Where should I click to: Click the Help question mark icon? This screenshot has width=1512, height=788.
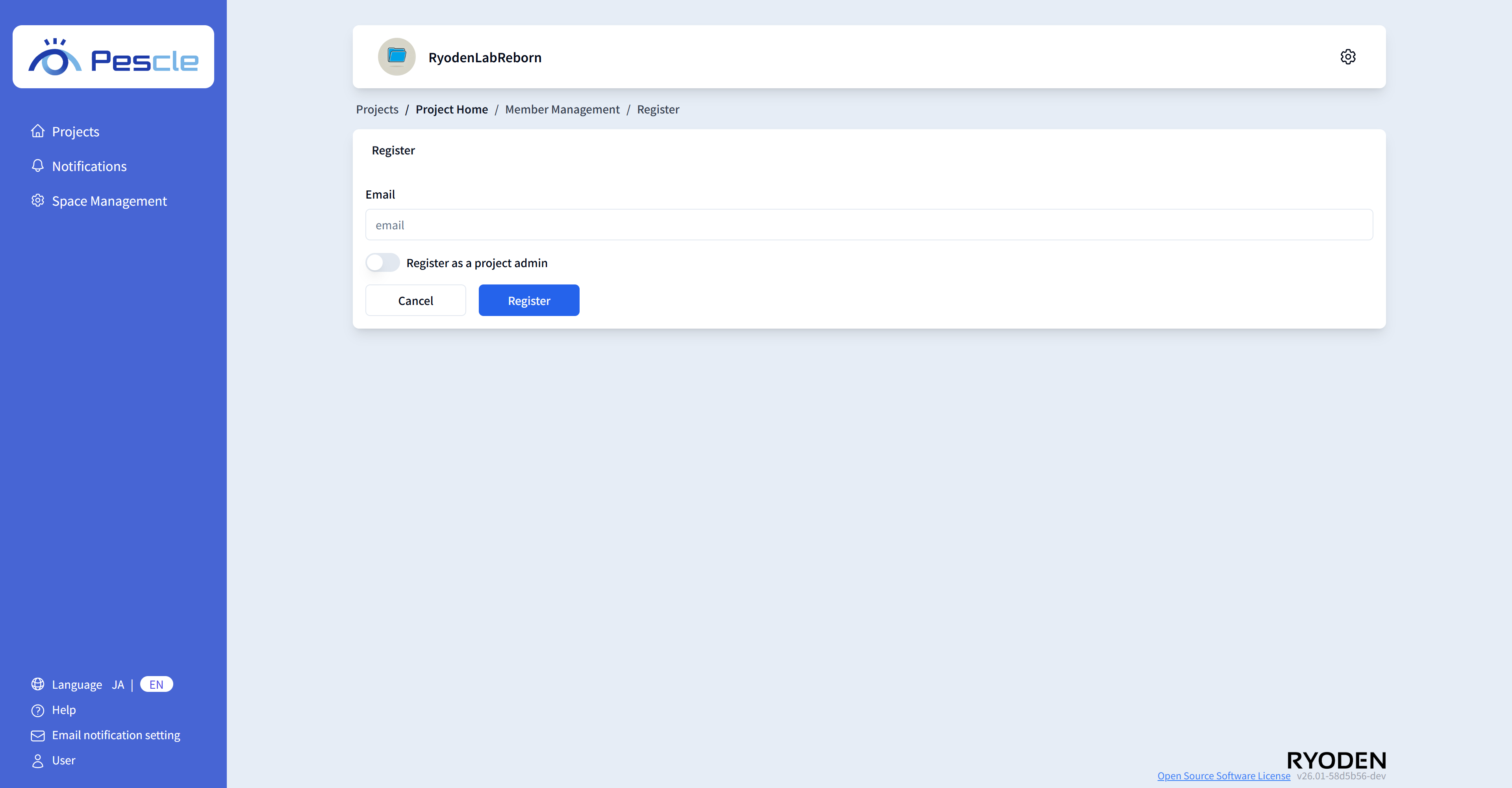tap(37, 710)
